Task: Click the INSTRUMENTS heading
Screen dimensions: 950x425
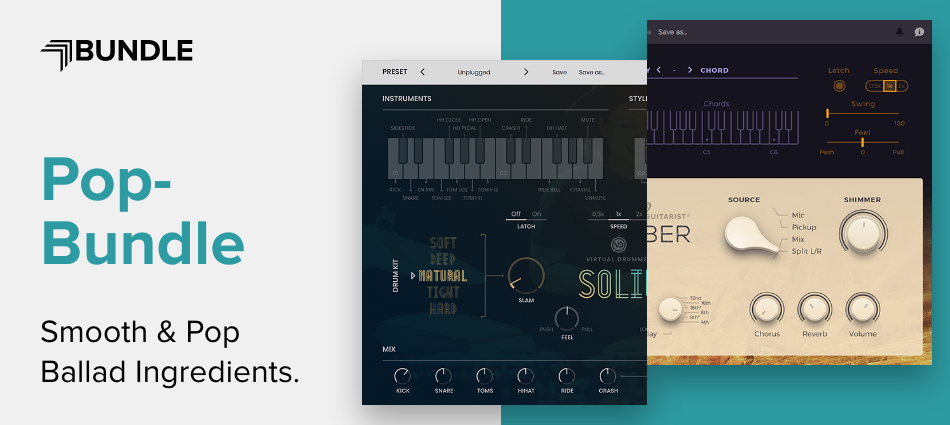Action: click(x=407, y=98)
